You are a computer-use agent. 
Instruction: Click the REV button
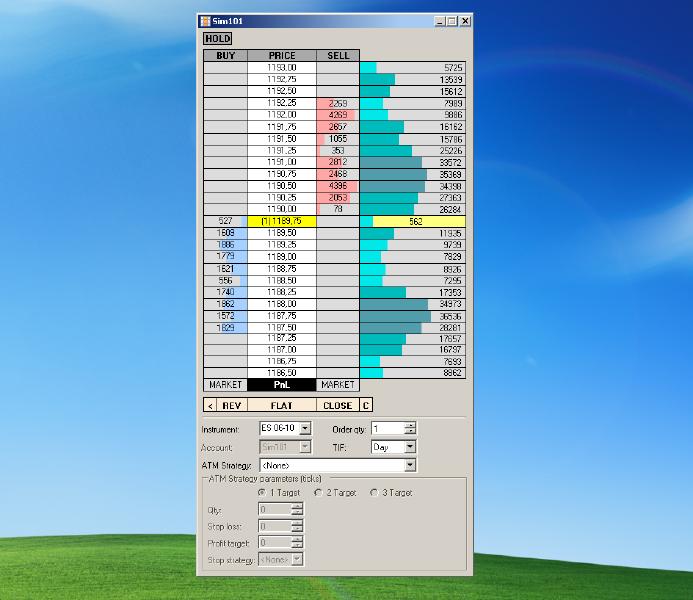[x=232, y=405]
